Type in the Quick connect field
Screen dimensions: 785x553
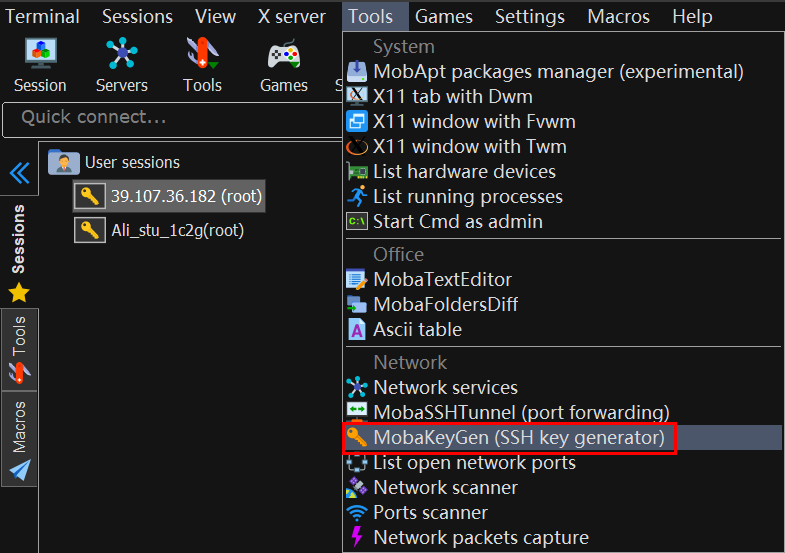coord(170,118)
